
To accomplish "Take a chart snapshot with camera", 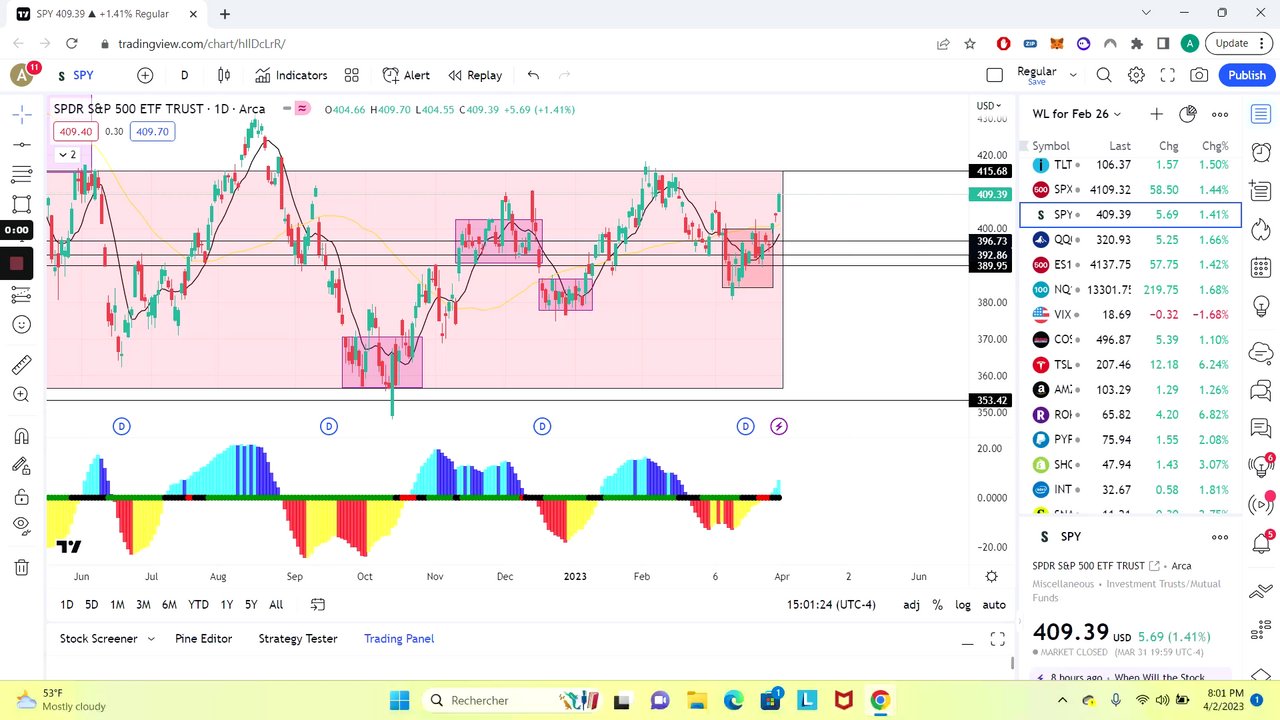I will tap(1199, 75).
